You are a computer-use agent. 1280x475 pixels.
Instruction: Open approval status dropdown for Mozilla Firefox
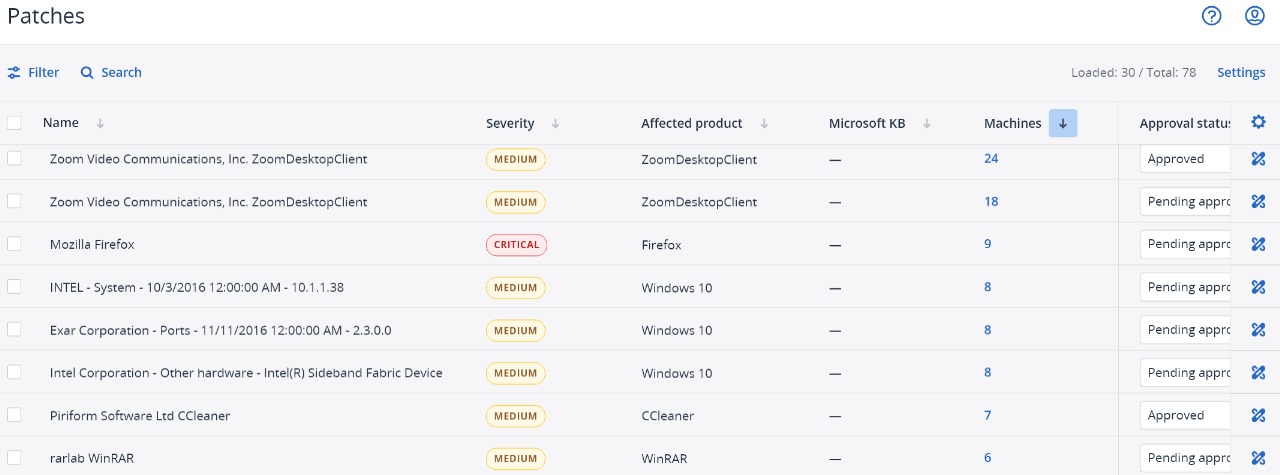pos(1185,244)
